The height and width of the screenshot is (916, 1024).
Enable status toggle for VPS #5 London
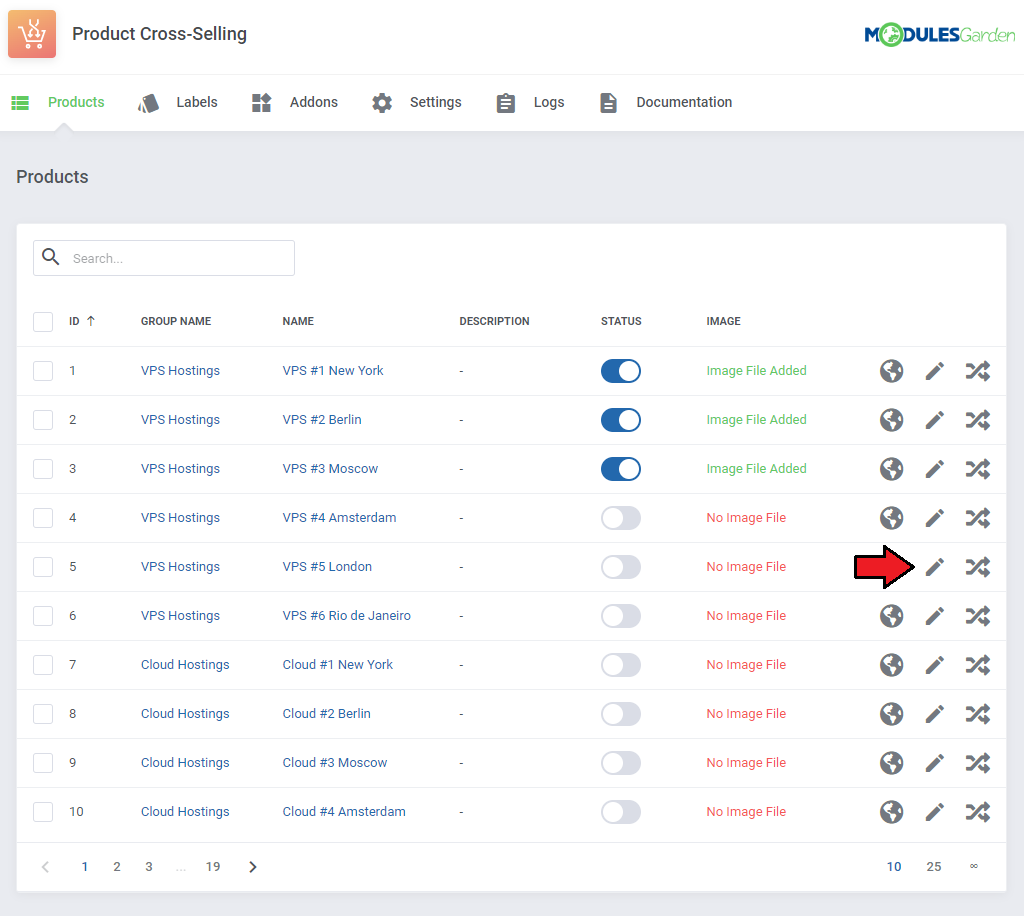(620, 567)
